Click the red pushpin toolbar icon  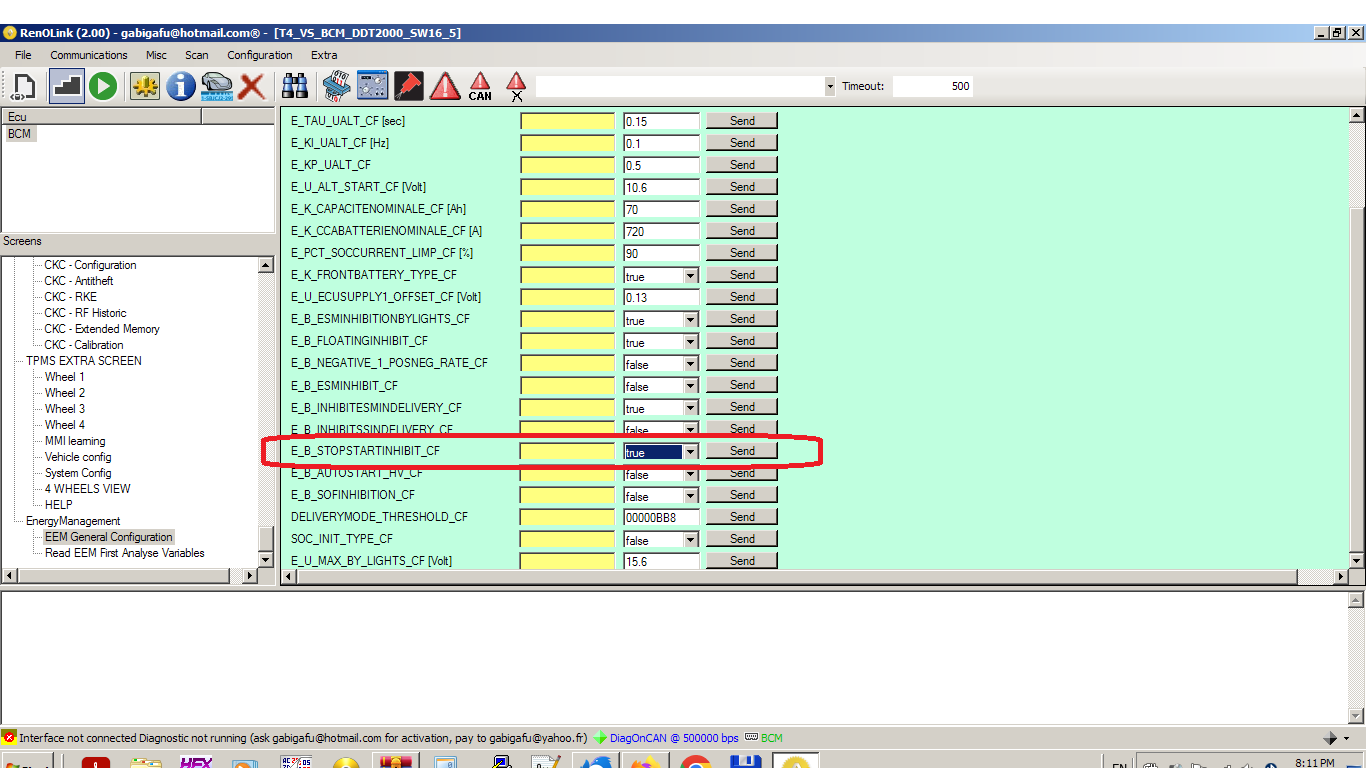point(408,86)
